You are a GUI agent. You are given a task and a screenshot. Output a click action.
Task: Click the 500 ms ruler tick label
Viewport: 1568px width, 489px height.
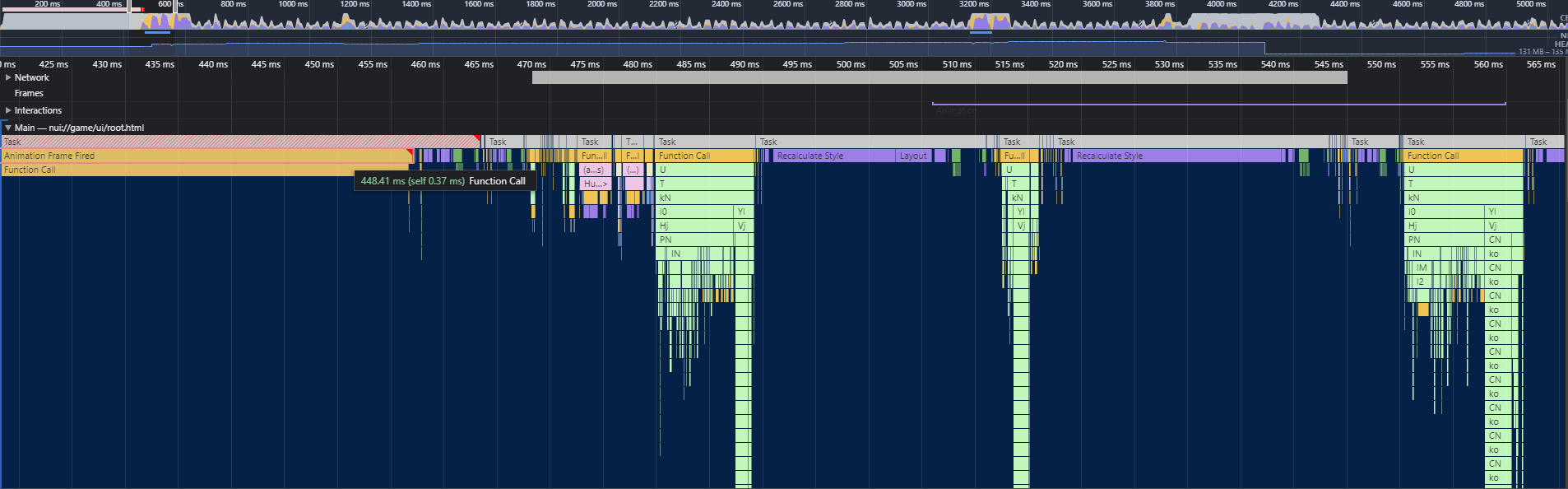point(851,64)
